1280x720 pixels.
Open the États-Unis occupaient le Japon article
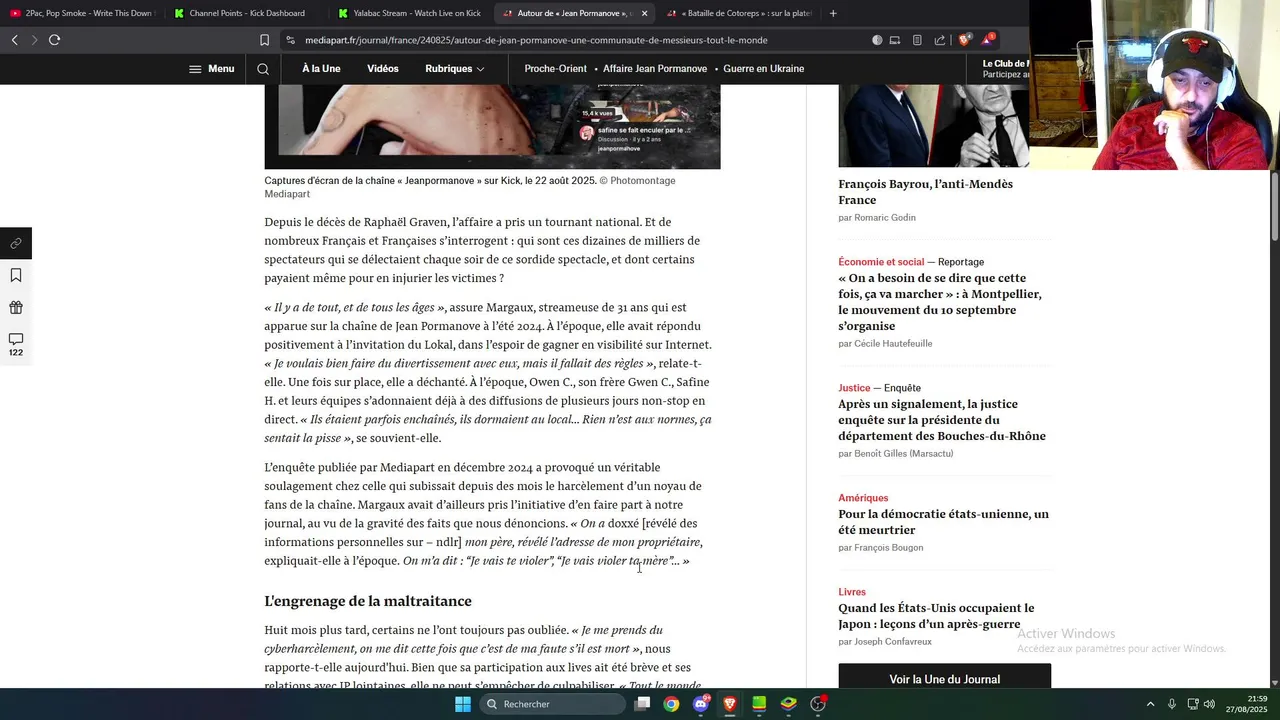tap(936, 616)
